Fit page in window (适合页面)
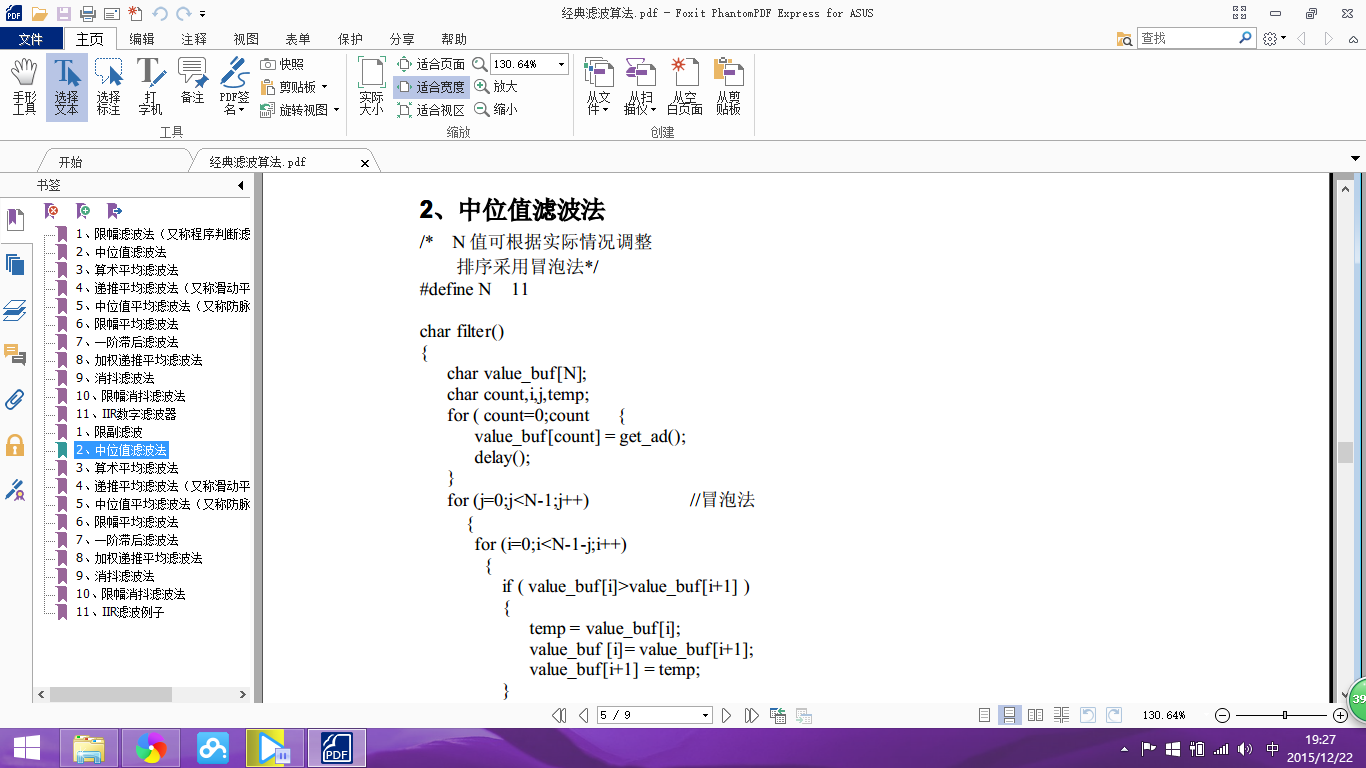Image resolution: width=1366 pixels, height=768 pixels. [x=432, y=64]
